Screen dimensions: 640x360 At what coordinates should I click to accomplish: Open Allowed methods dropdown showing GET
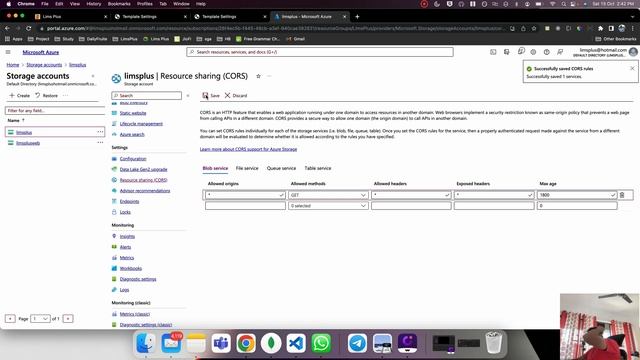(328, 195)
